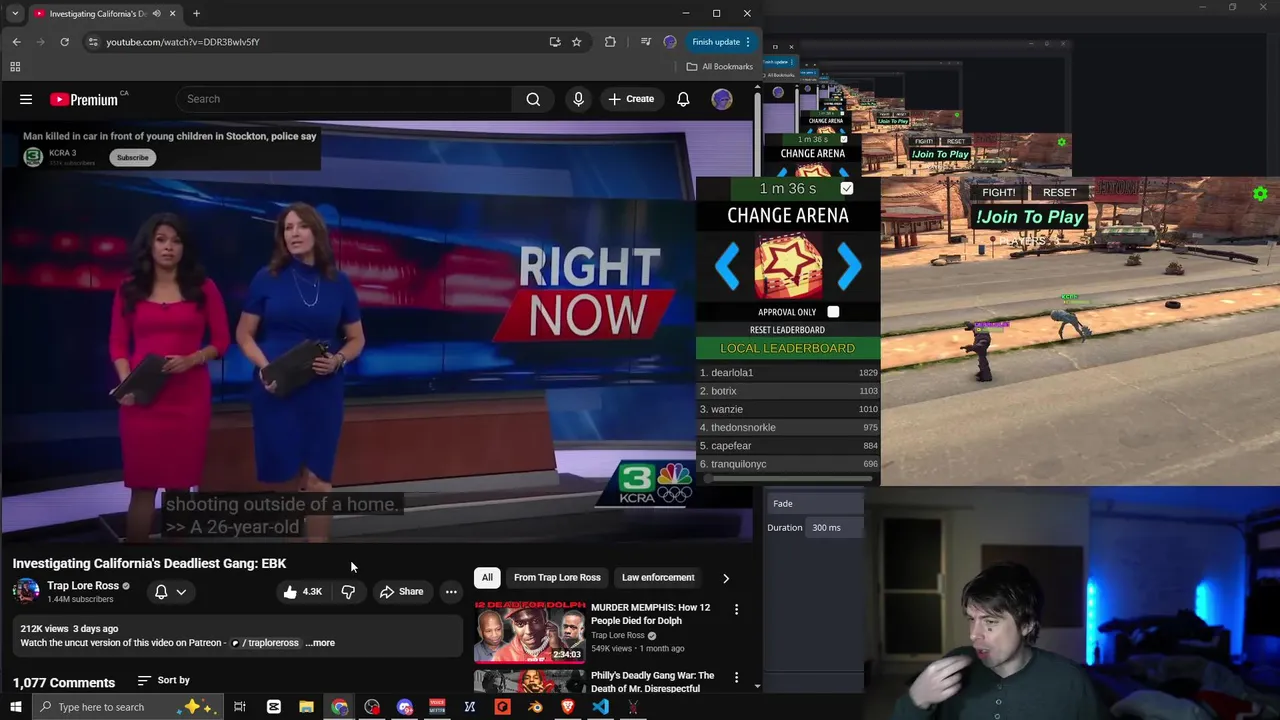1280x720 pixels.
Task: Select the All filter chip
Action: coord(487,577)
